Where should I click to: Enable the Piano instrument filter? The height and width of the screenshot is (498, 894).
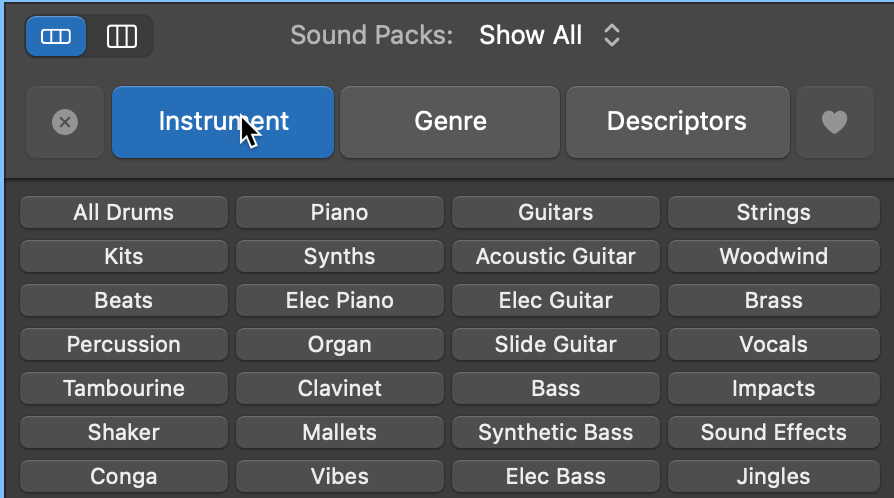[x=340, y=212]
